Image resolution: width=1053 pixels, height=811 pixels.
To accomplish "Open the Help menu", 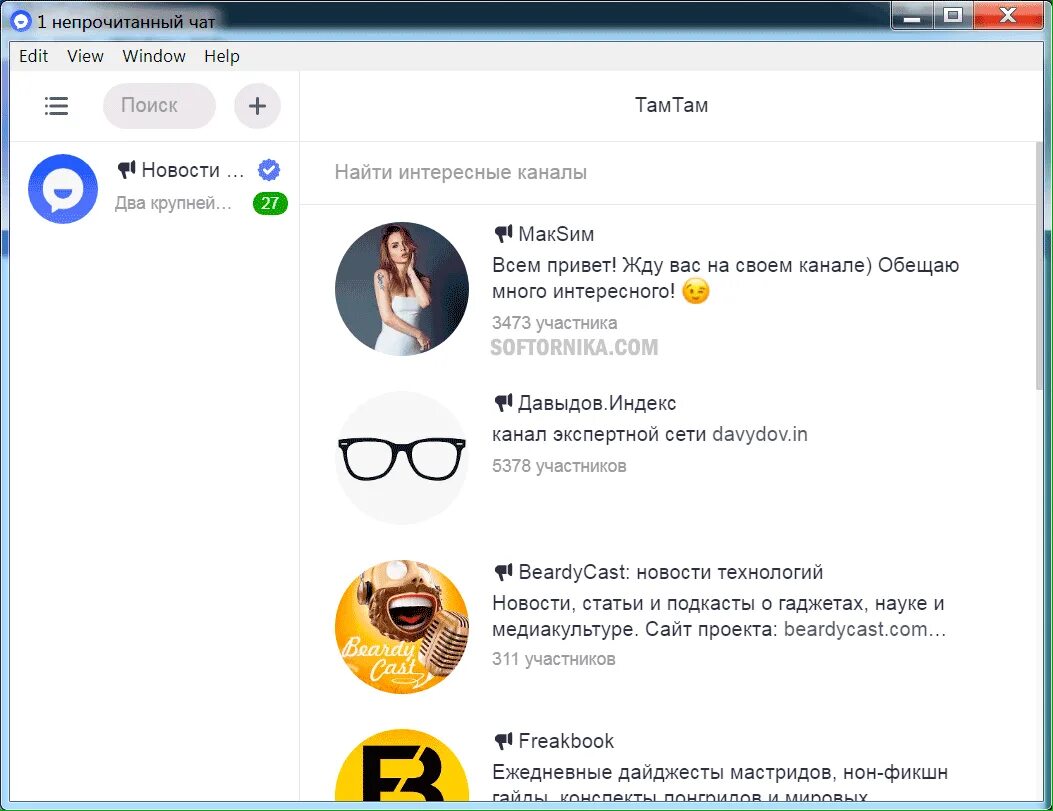I will click(222, 56).
